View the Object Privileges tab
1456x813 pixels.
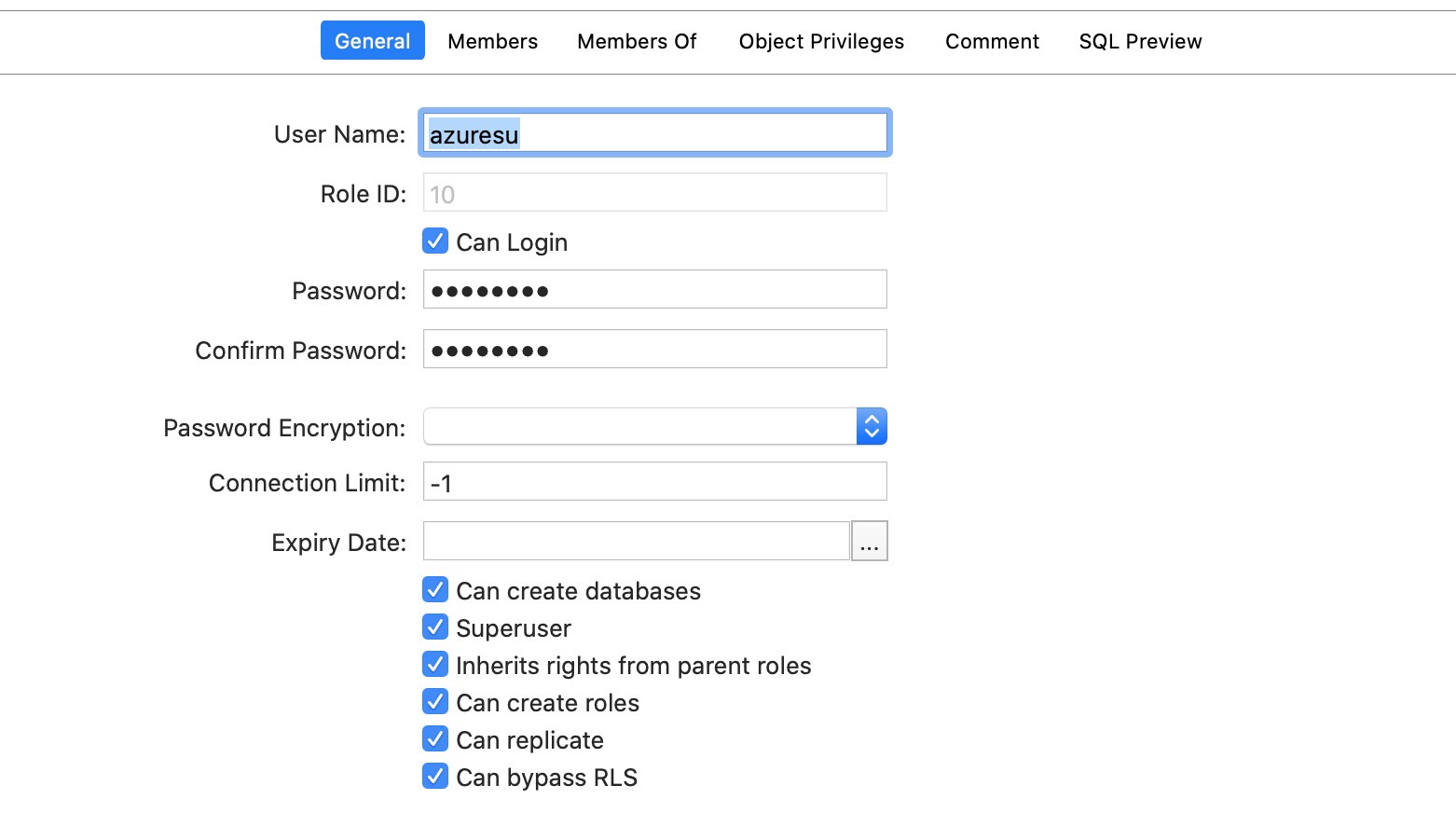tap(821, 41)
